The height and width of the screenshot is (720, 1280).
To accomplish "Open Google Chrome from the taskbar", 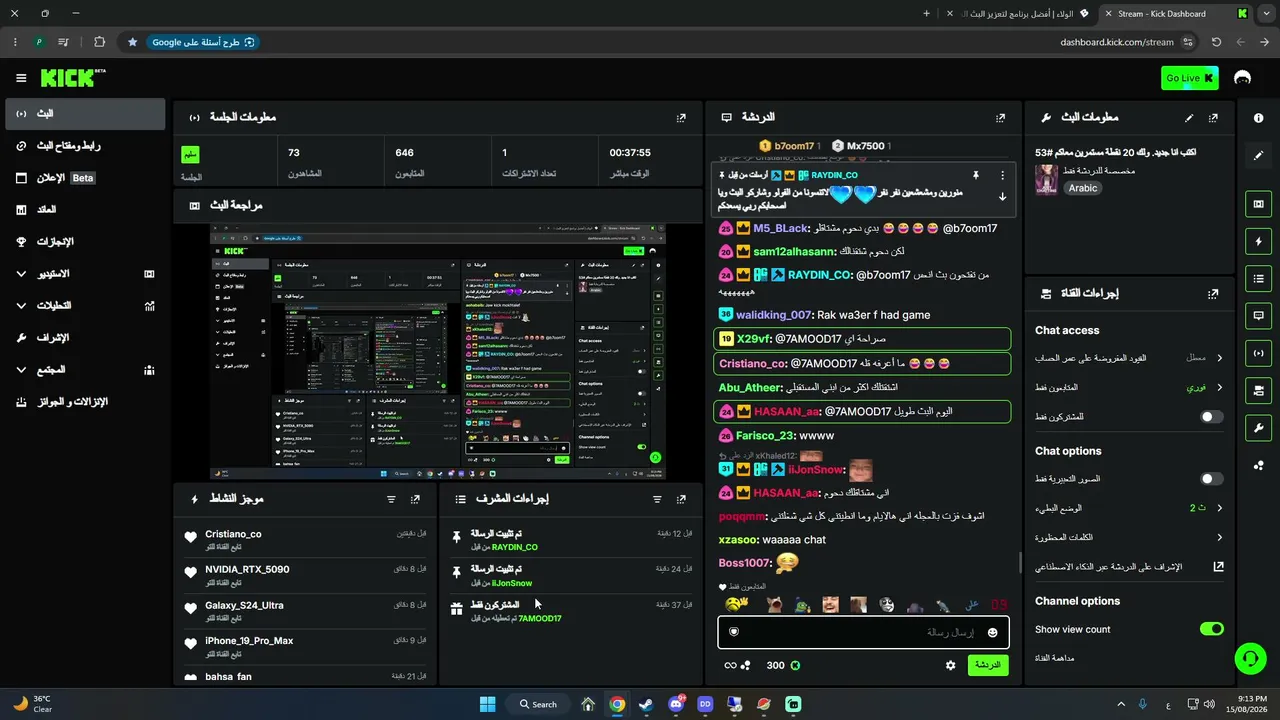I will (617, 704).
